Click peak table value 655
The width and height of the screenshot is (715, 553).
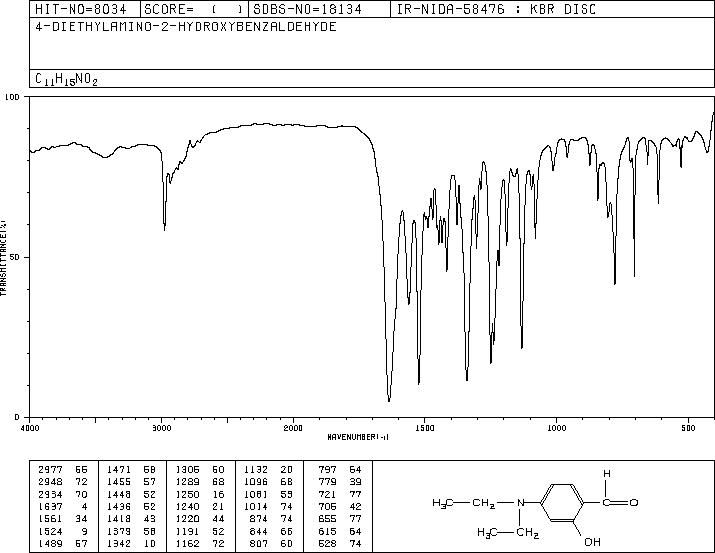[328, 519]
